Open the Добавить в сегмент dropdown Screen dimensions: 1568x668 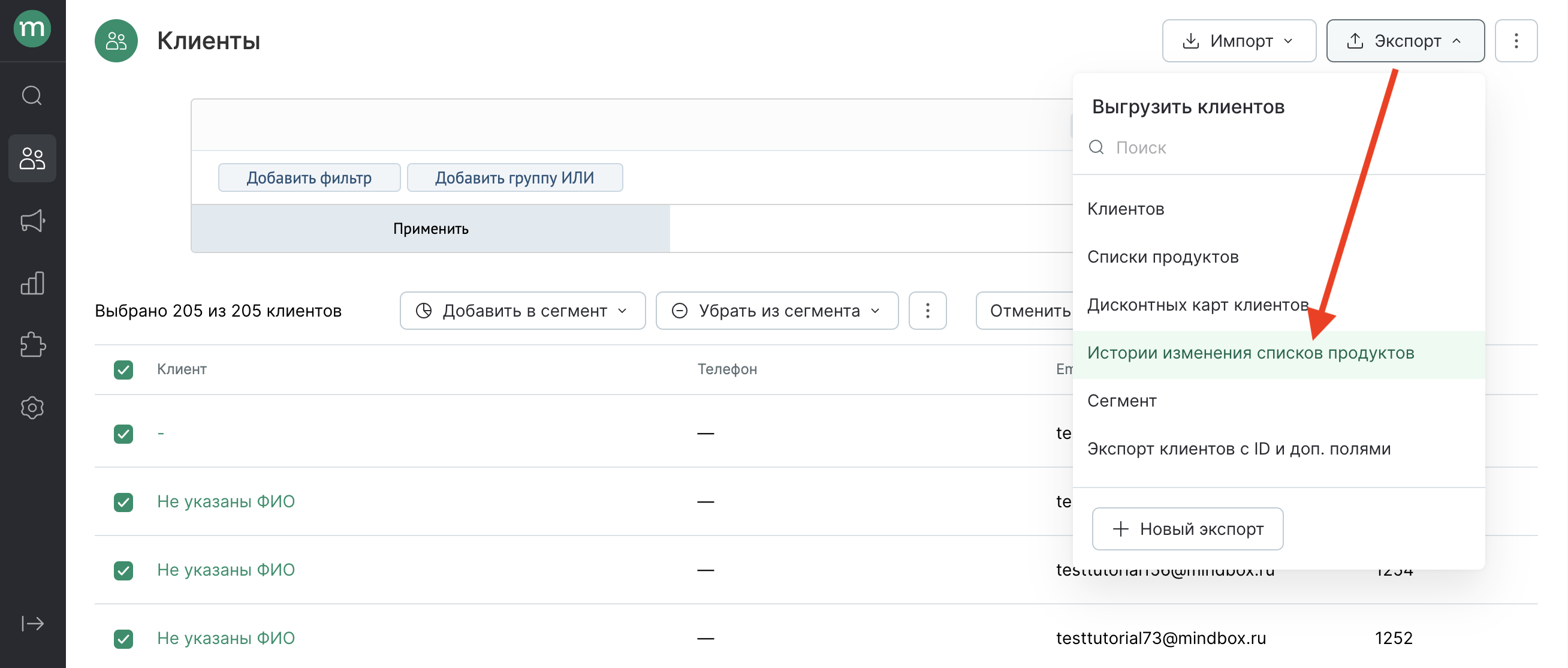(x=522, y=311)
